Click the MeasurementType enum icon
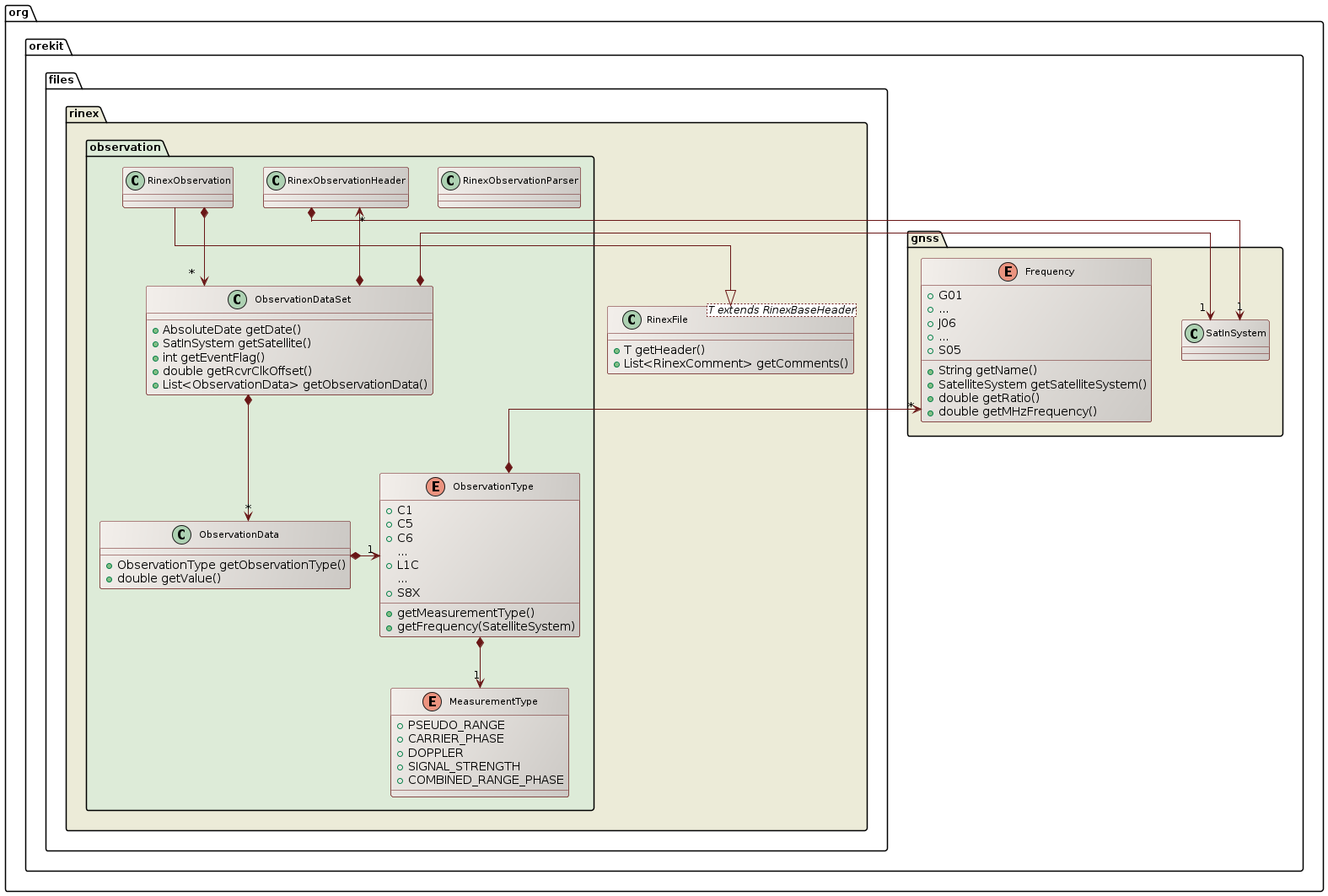The width and height of the screenshot is (1328, 896). (x=431, y=701)
